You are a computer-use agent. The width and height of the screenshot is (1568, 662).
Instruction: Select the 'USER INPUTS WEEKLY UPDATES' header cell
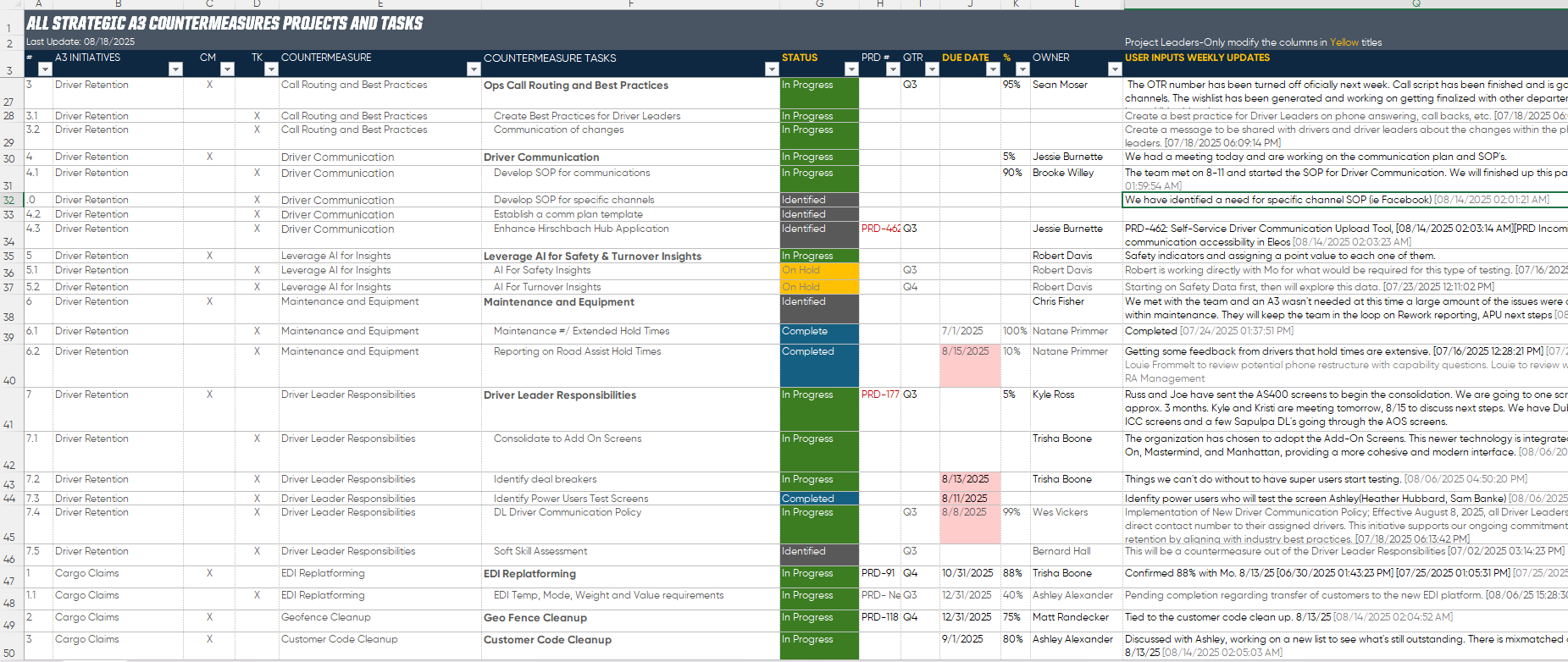click(1197, 58)
